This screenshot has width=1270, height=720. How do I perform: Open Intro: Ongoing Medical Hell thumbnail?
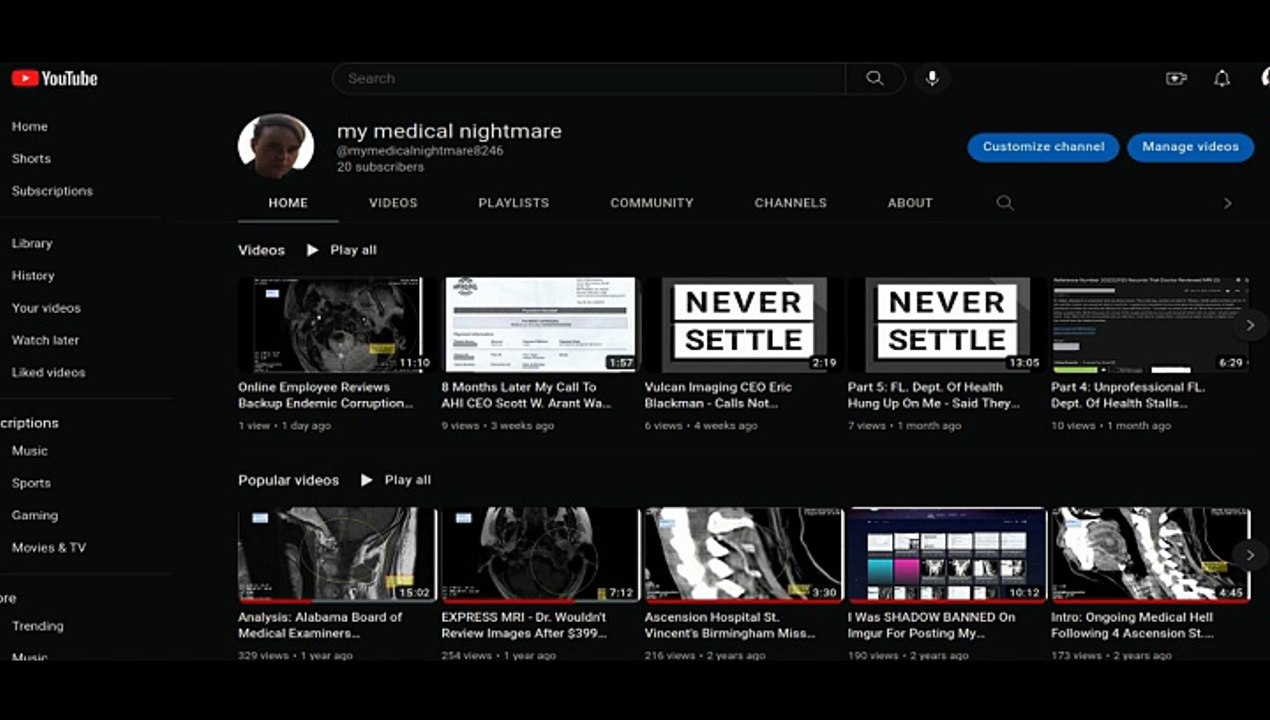pyautogui.click(x=1150, y=555)
